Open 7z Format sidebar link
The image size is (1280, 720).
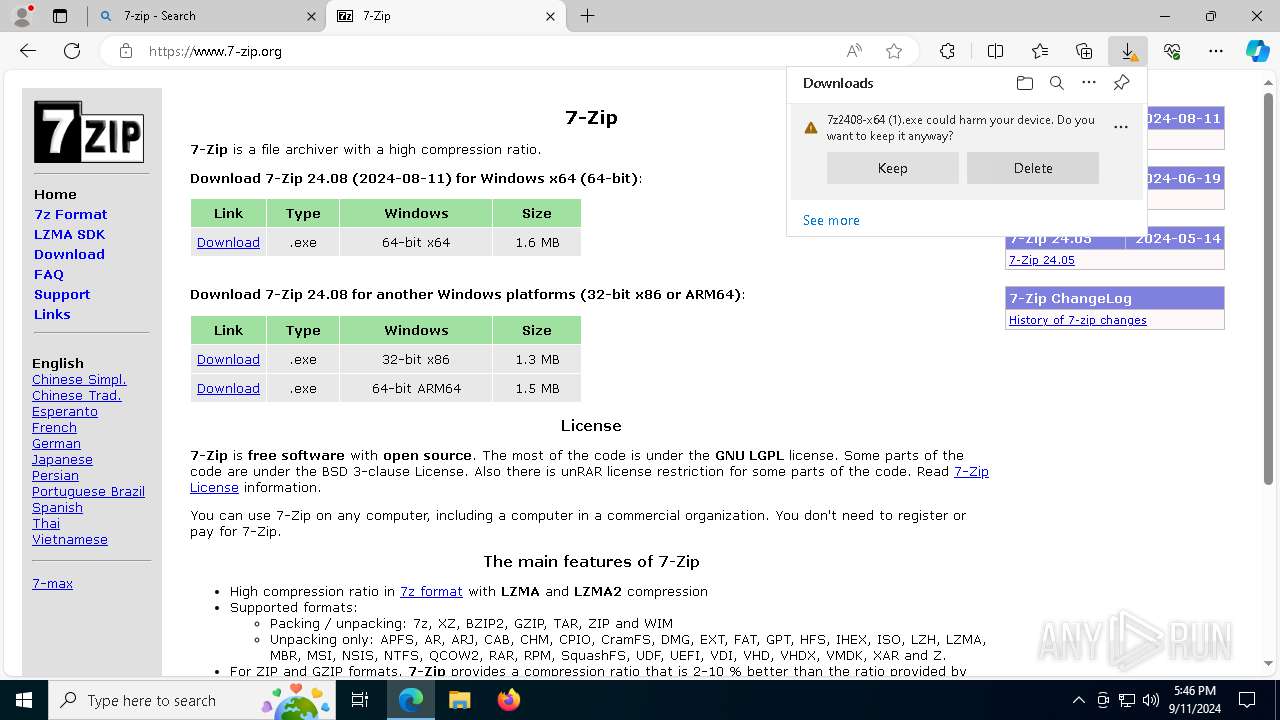click(70, 214)
